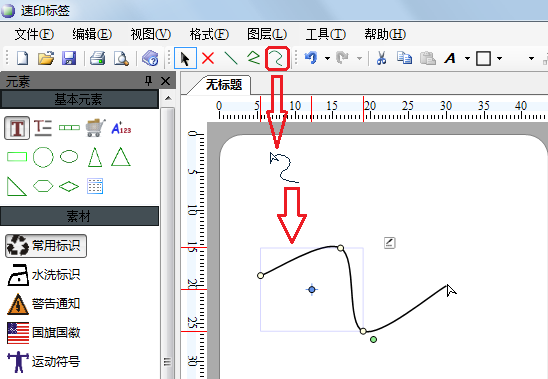The height and width of the screenshot is (379, 548).
Task: Select the A123 serial number element
Action: [x=121, y=128]
